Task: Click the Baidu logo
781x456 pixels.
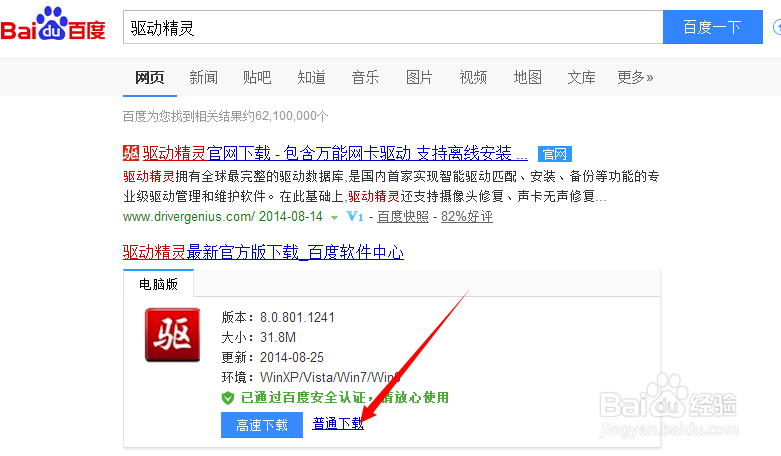Action: (x=53, y=24)
